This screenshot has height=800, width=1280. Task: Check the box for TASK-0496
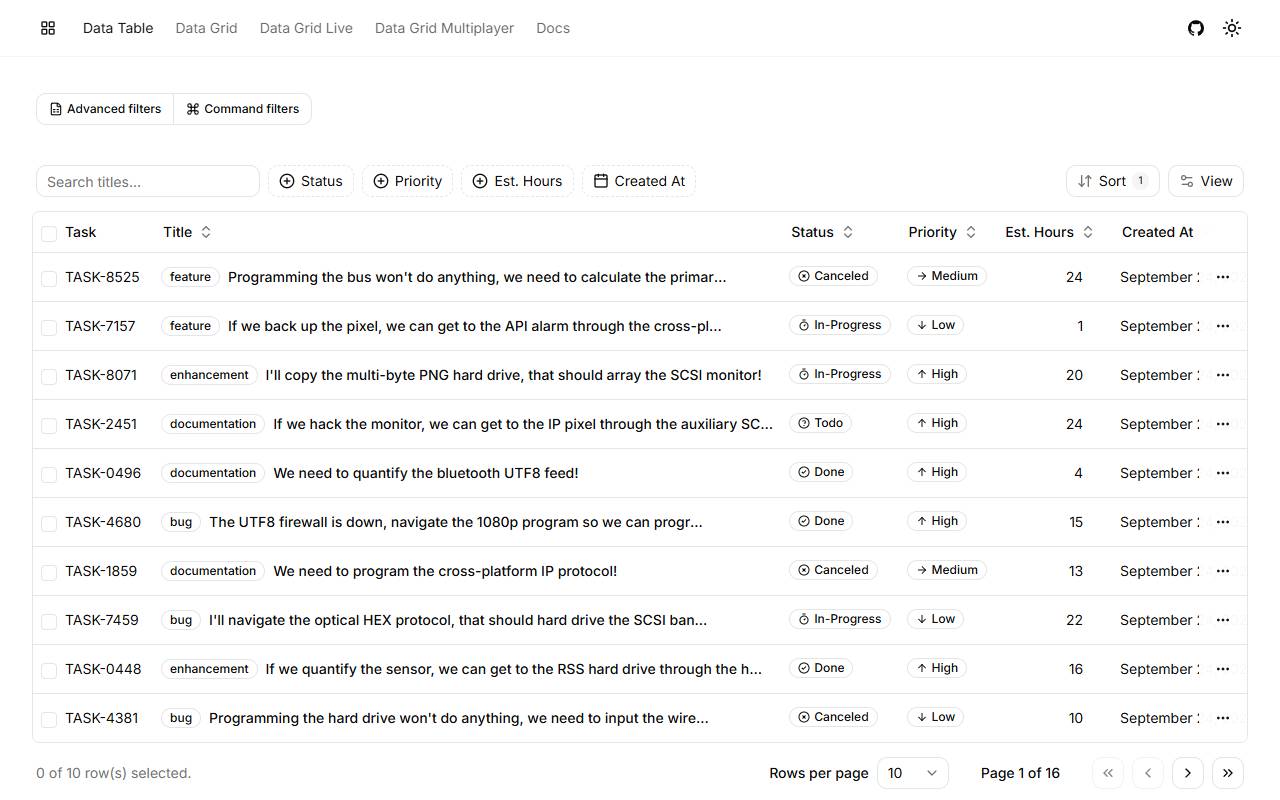tap(49, 474)
